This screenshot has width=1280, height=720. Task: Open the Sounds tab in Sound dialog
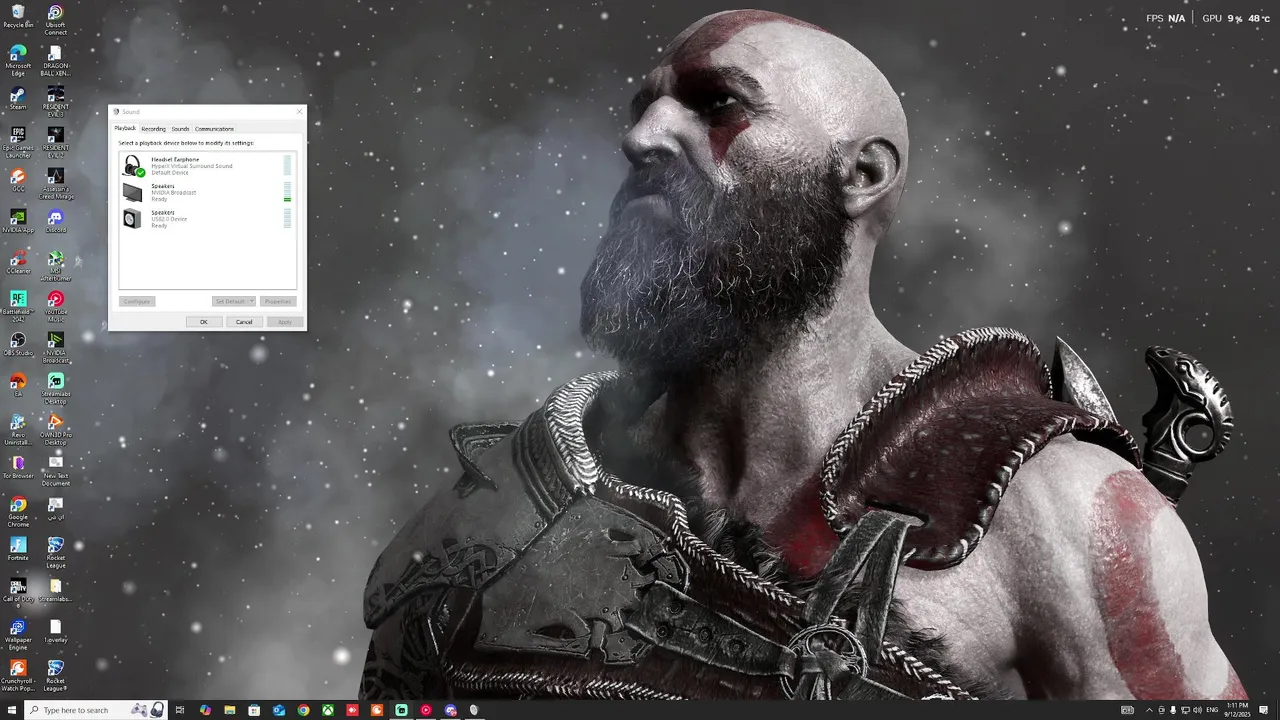[x=180, y=129]
